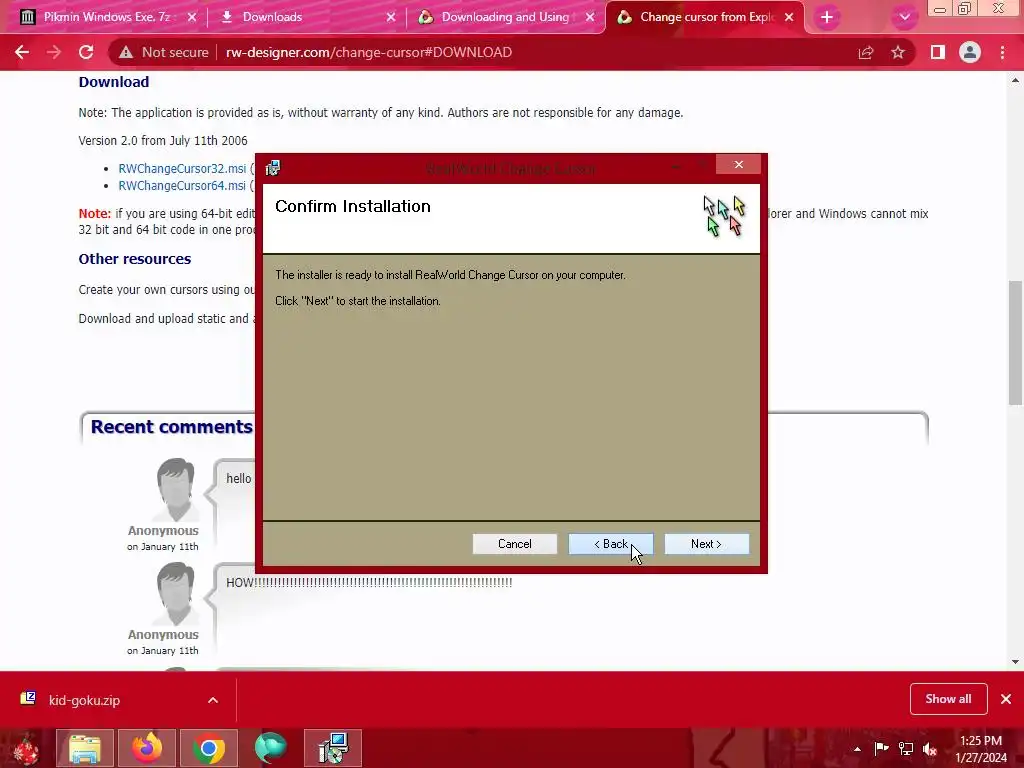Viewport: 1024px width, 768px height.
Task: Click the address bar URL
Action: pos(369,52)
